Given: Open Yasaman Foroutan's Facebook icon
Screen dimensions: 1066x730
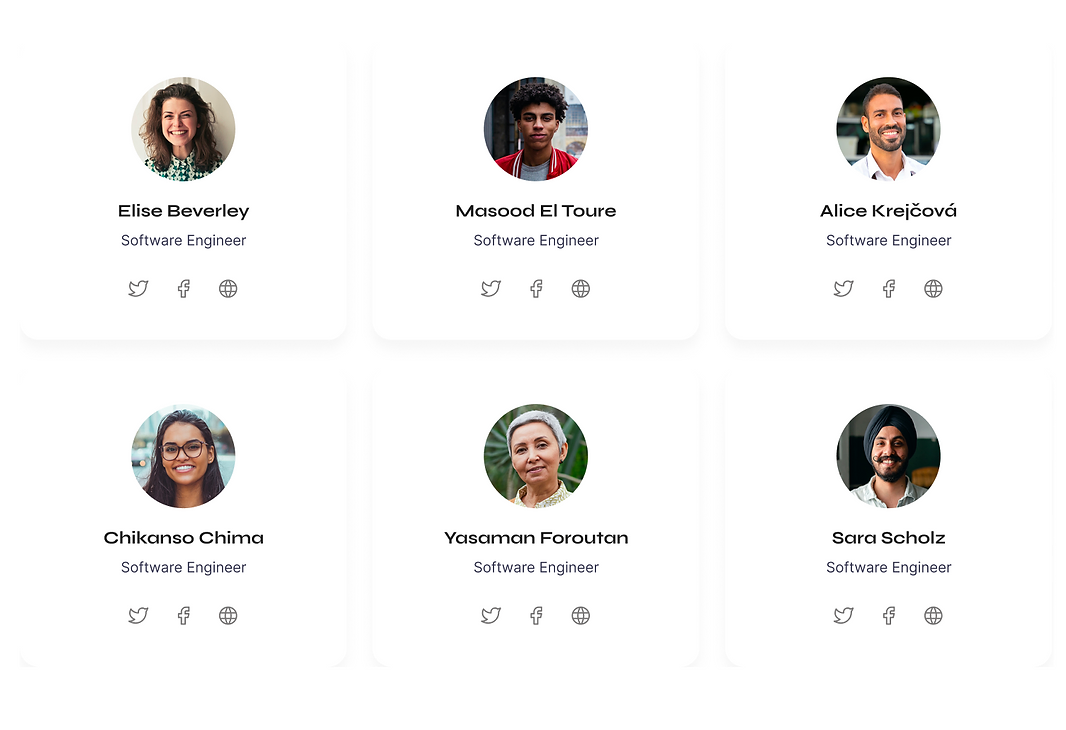Looking at the screenshot, I should click(536, 616).
